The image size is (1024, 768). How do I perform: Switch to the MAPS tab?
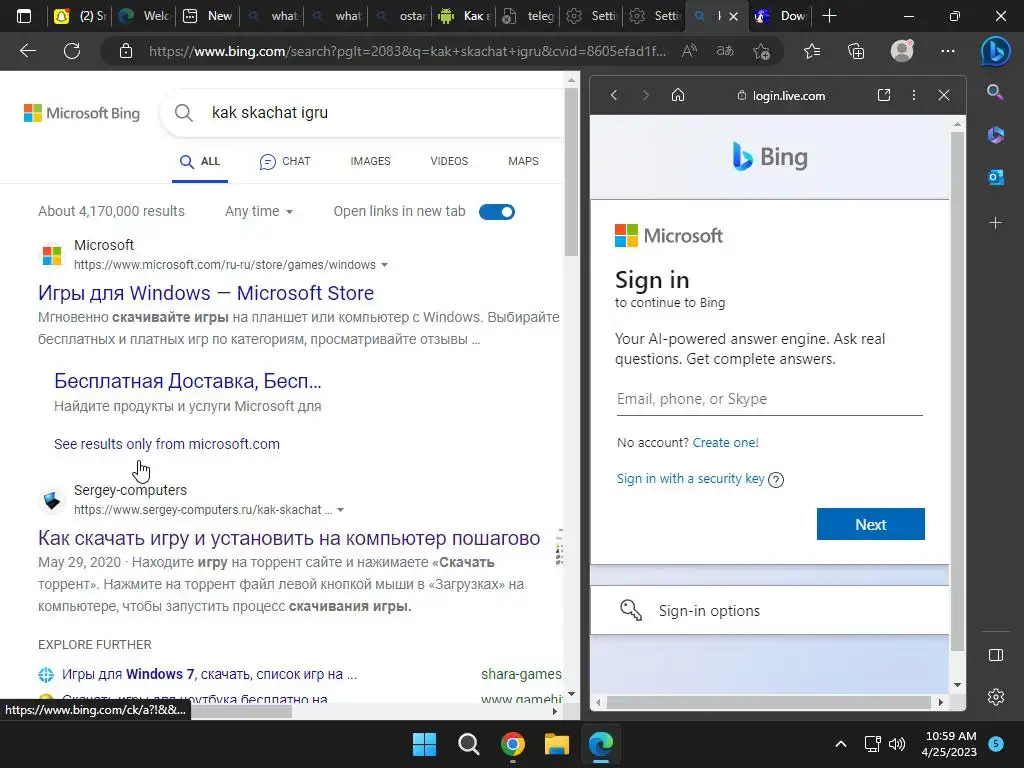523,161
